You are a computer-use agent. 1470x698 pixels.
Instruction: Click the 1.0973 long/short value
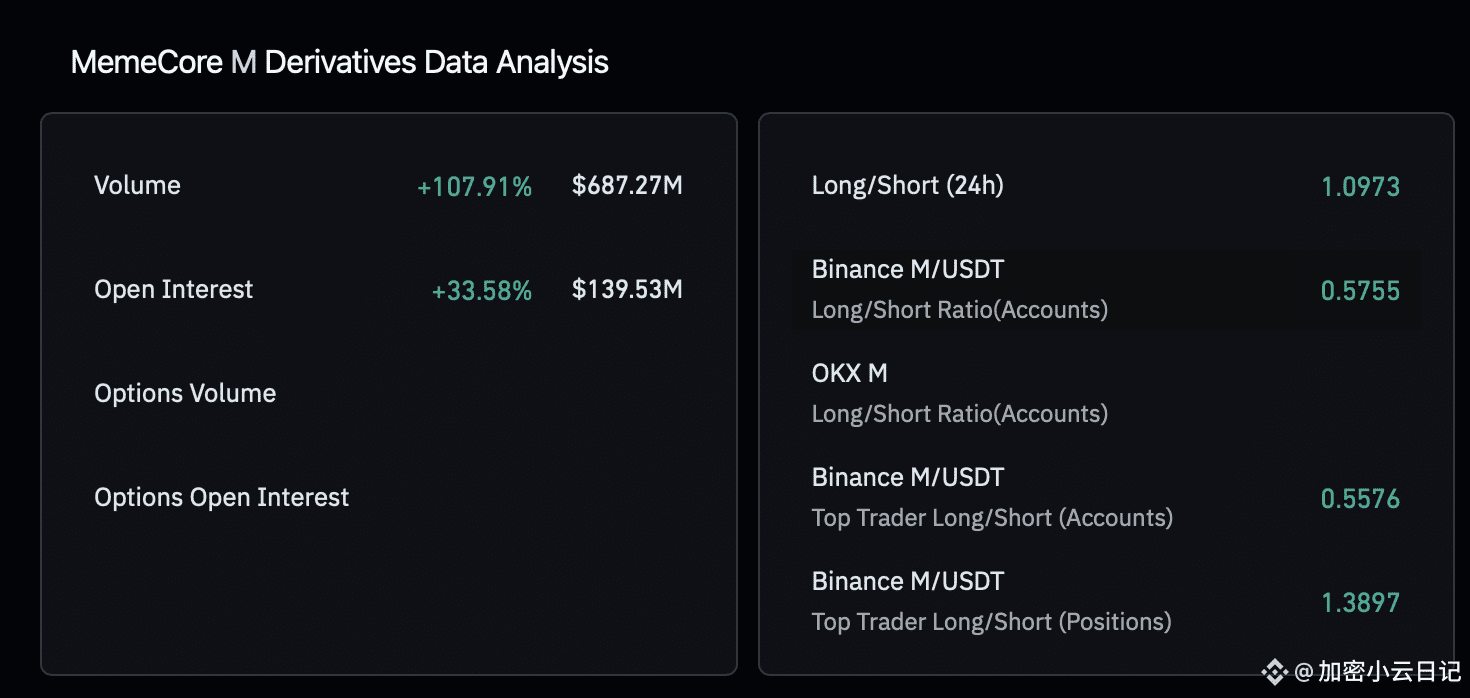coord(1360,186)
